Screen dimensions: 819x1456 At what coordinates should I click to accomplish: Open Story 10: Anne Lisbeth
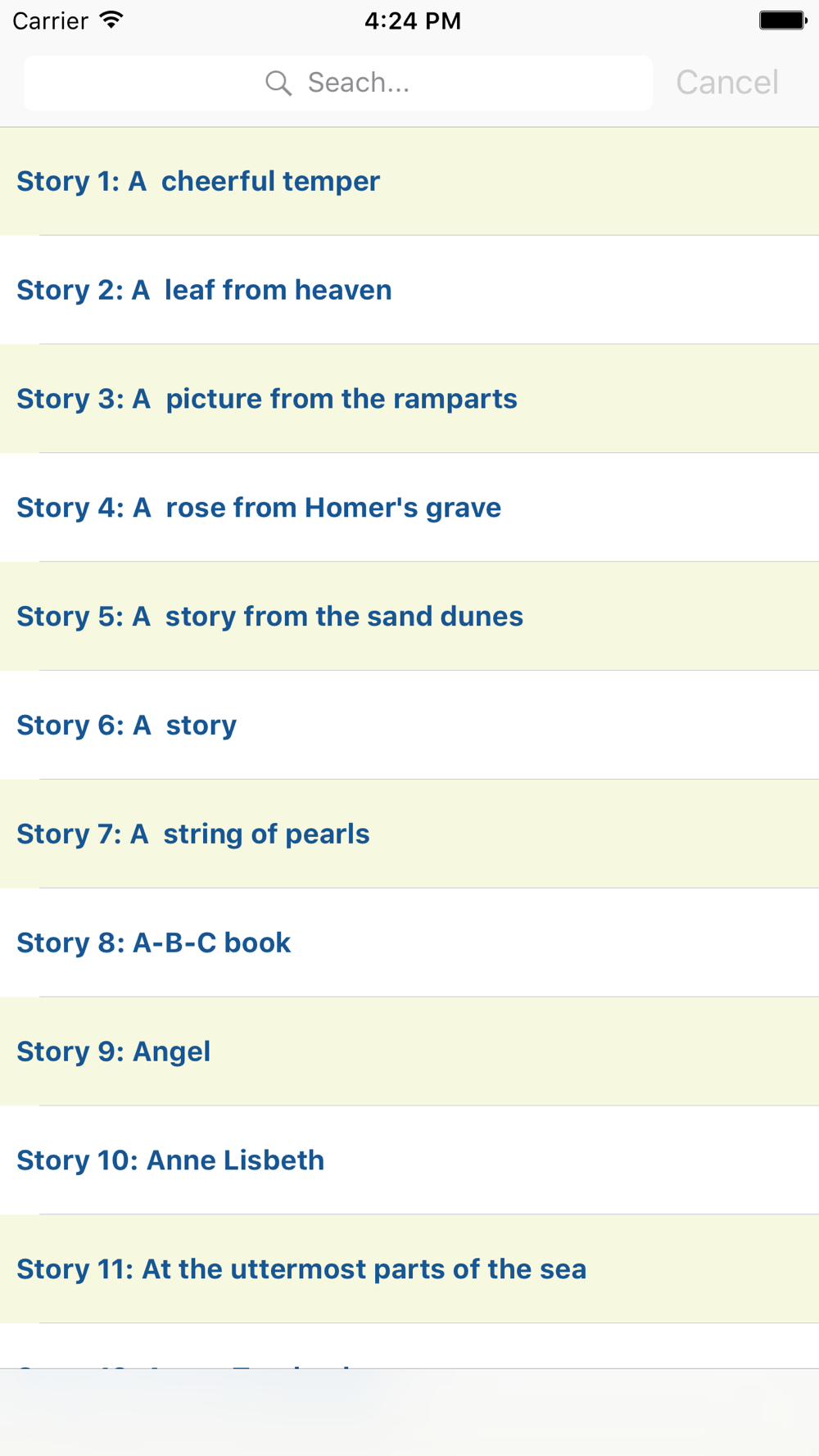[x=409, y=1160]
